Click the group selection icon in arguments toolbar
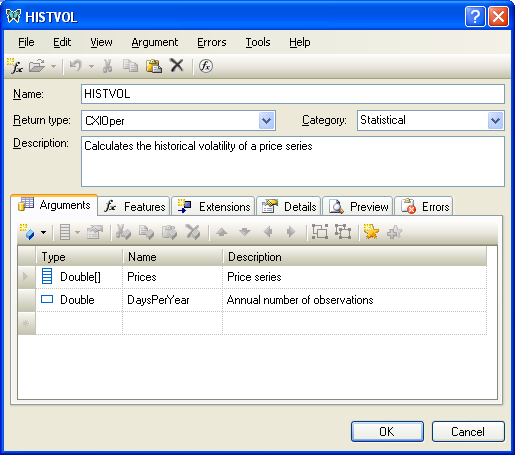Image resolution: width=515 pixels, height=455 pixels. click(x=320, y=232)
